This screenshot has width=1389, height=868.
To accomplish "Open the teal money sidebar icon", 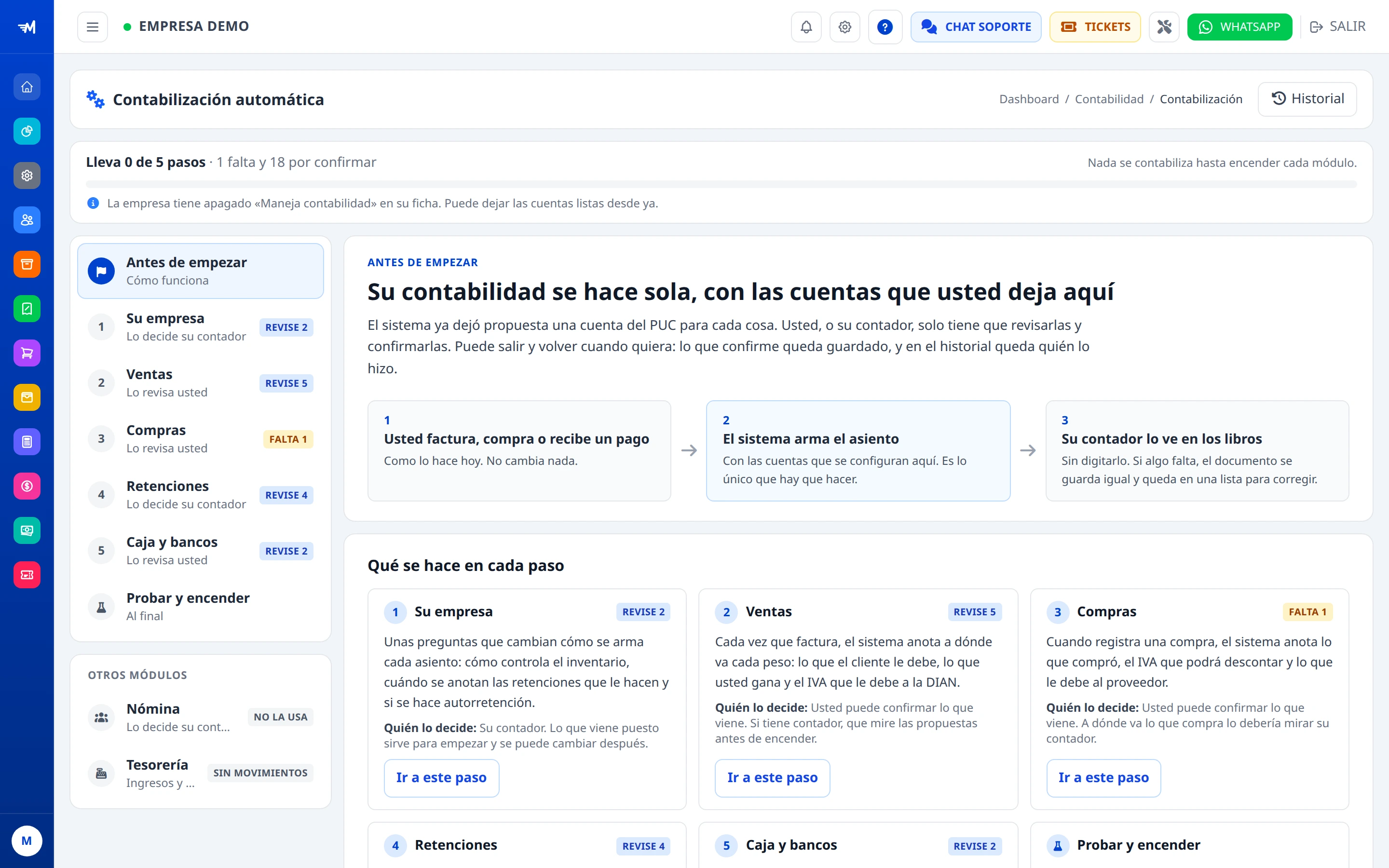I will click(27, 530).
